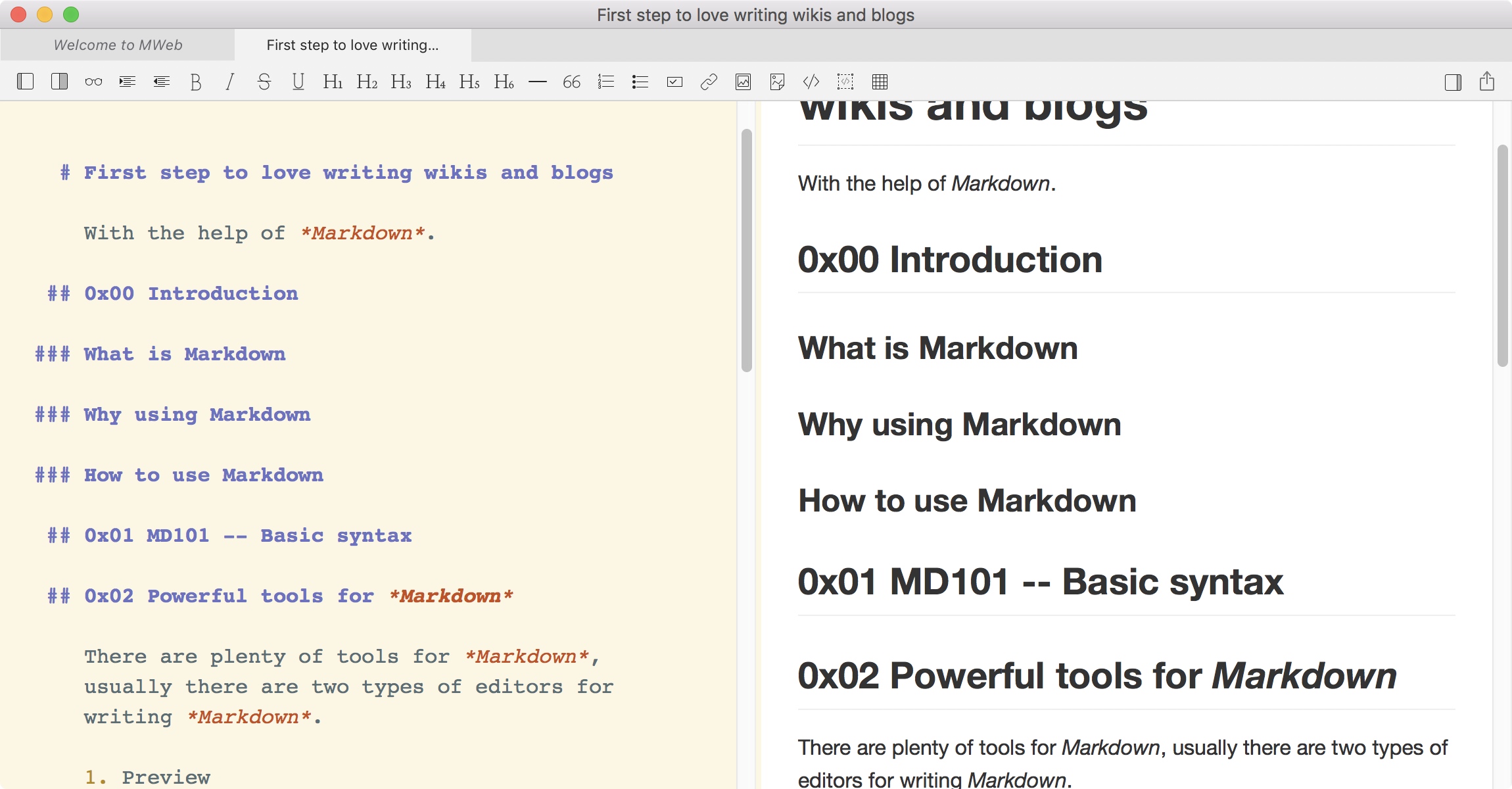Click the dashed-box code selection icon

pyautogui.click(x=845, y=82)
